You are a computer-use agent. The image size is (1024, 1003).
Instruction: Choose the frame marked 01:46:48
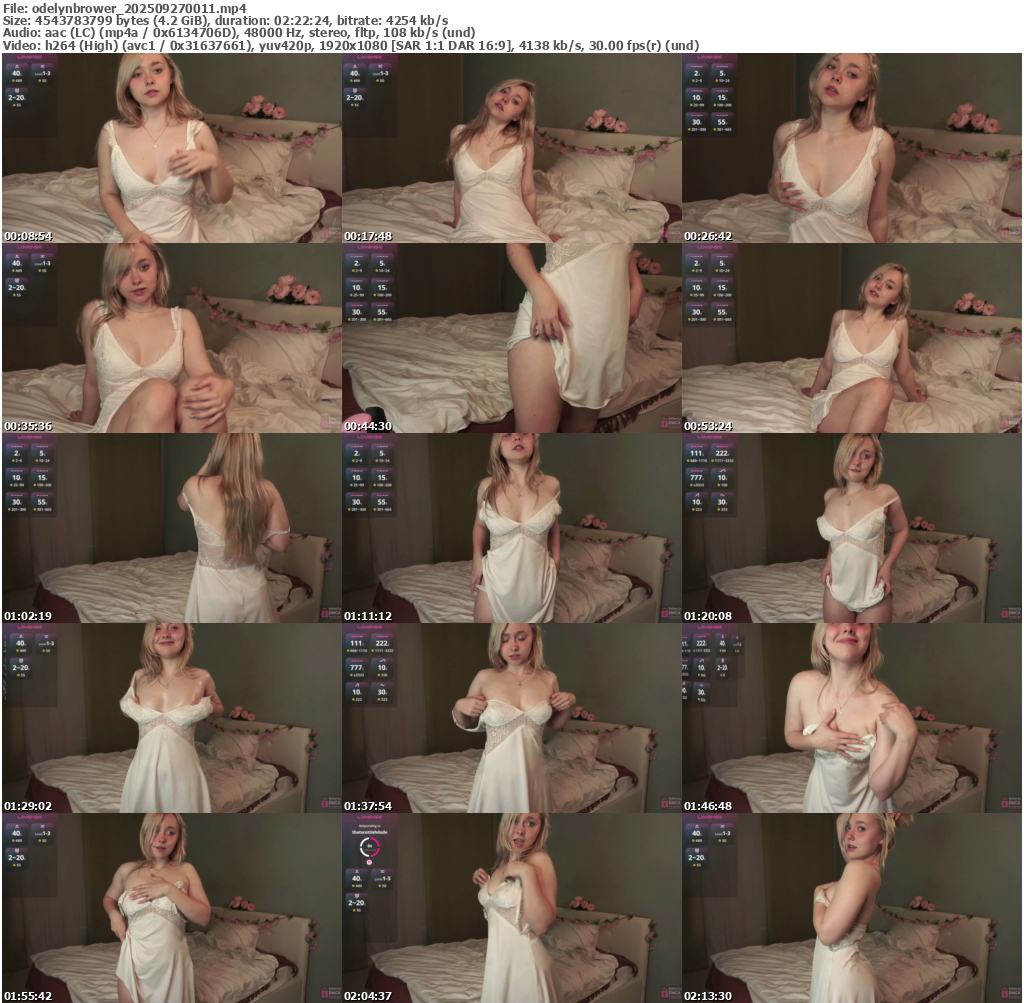pos(852,718)
